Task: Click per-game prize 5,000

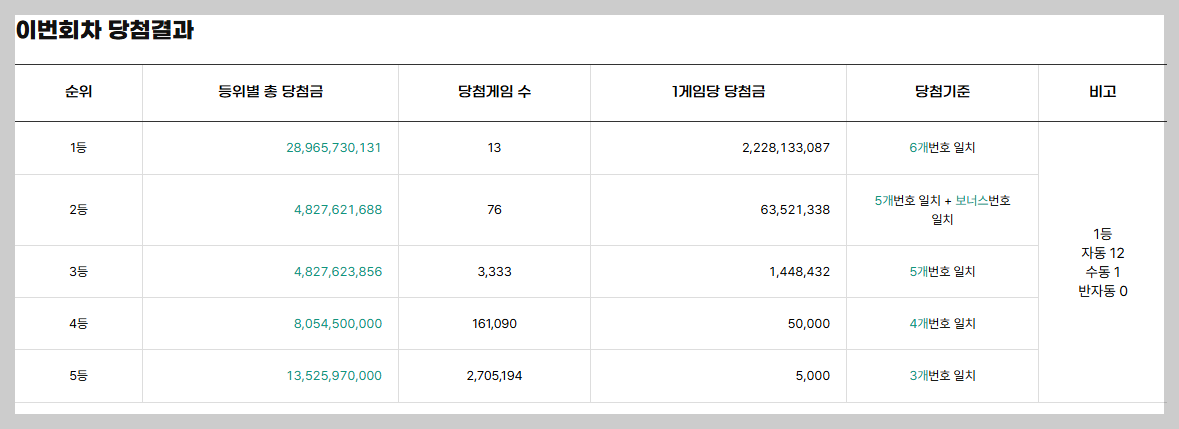Action: (813, 376)
